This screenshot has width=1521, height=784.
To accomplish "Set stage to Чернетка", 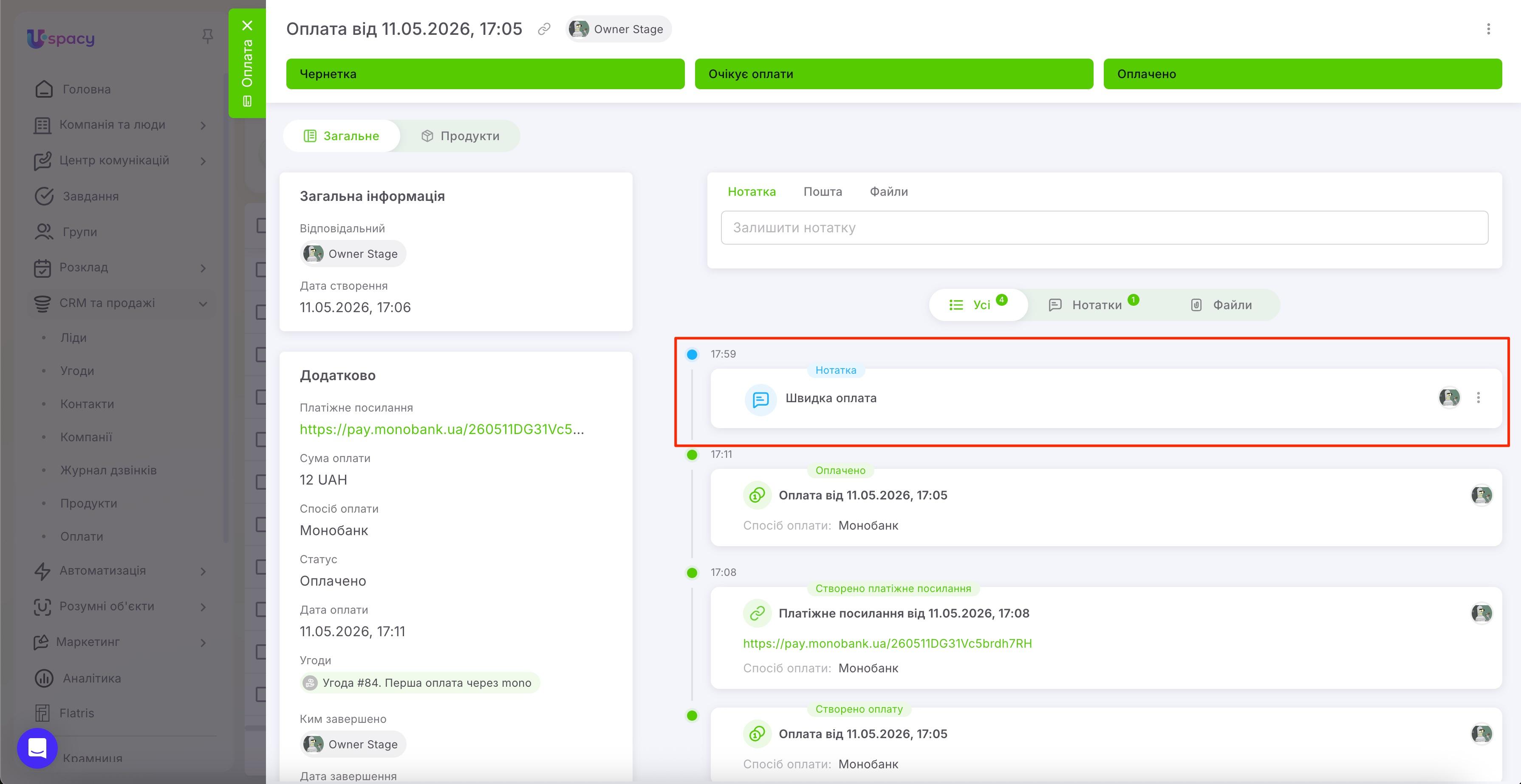I will pos(485,74).
